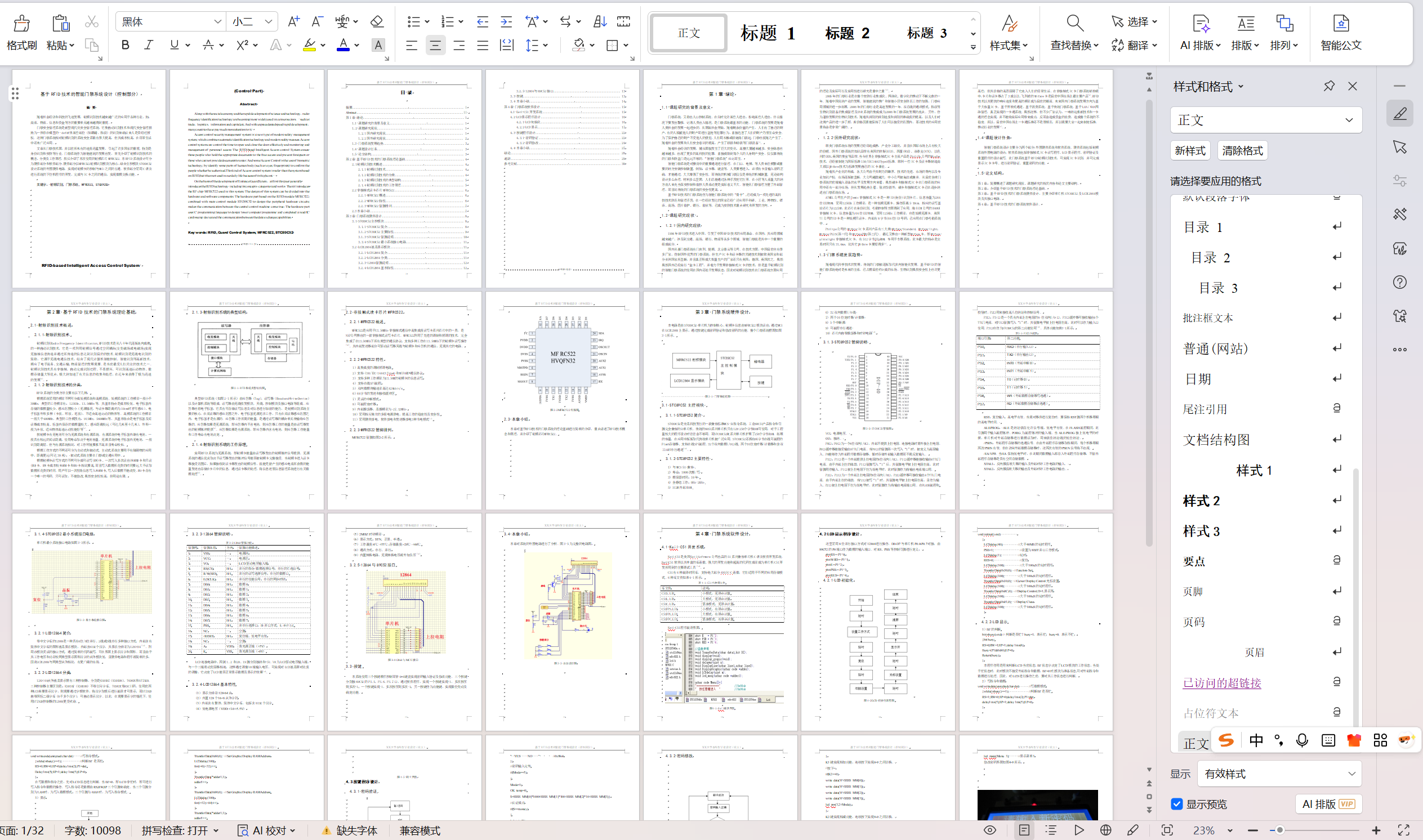
Task: Open the font name dropdown (黑体)
Action: 217,21
